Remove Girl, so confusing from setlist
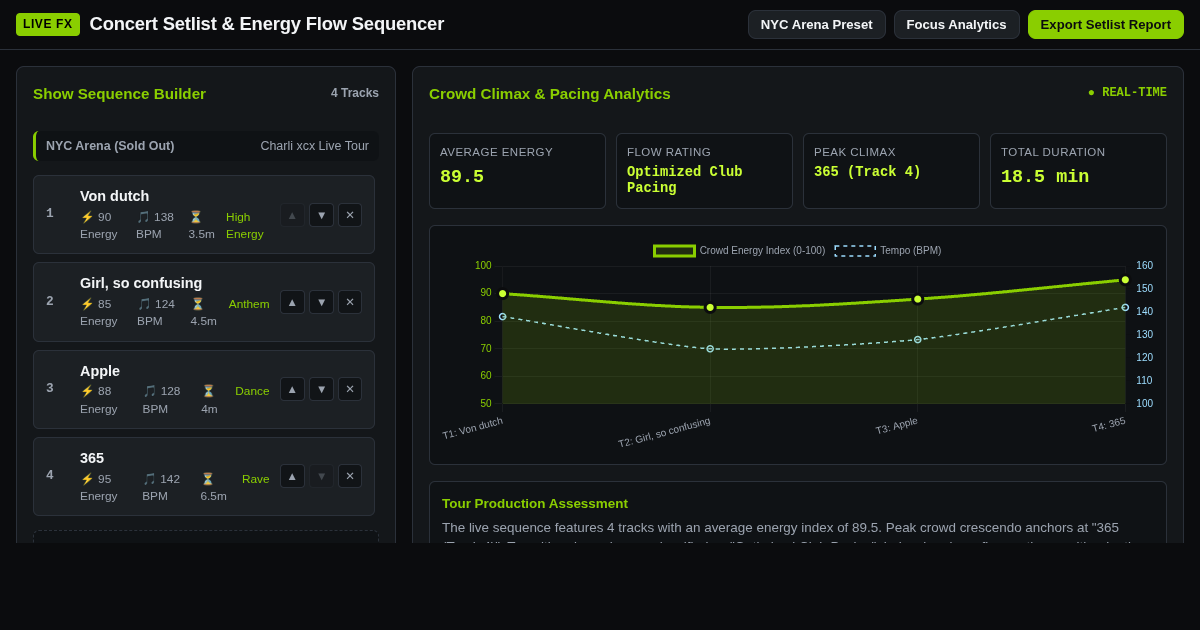Viewport: 1200px width, 630px height. point(350,302)
